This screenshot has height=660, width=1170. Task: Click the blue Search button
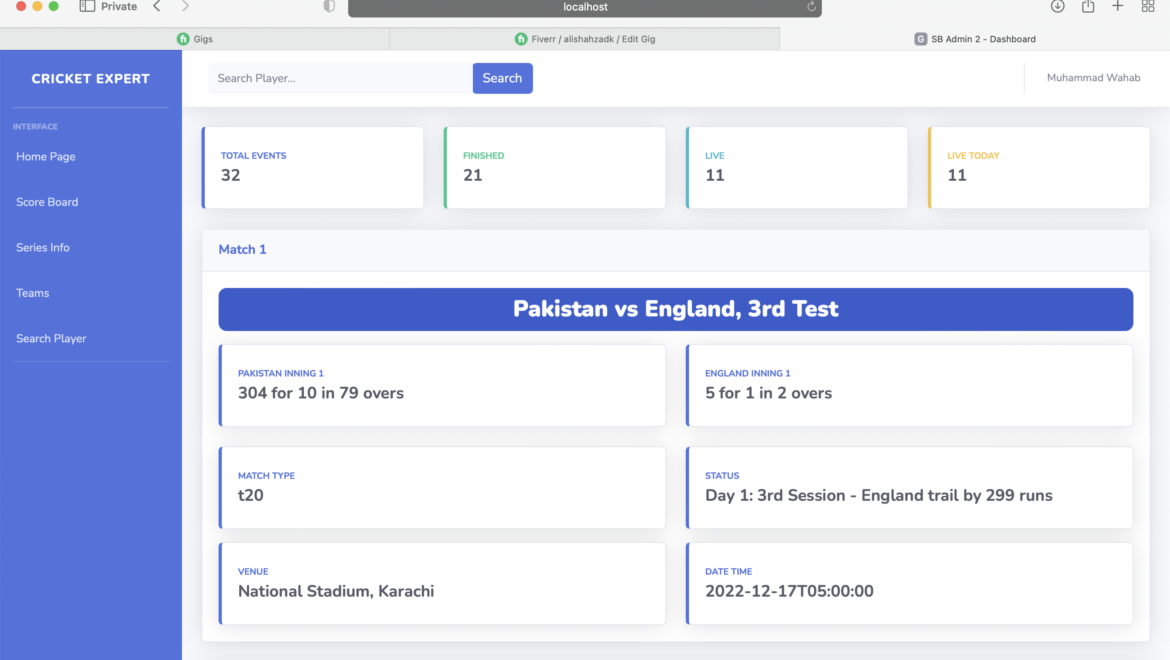click(502, 78)
